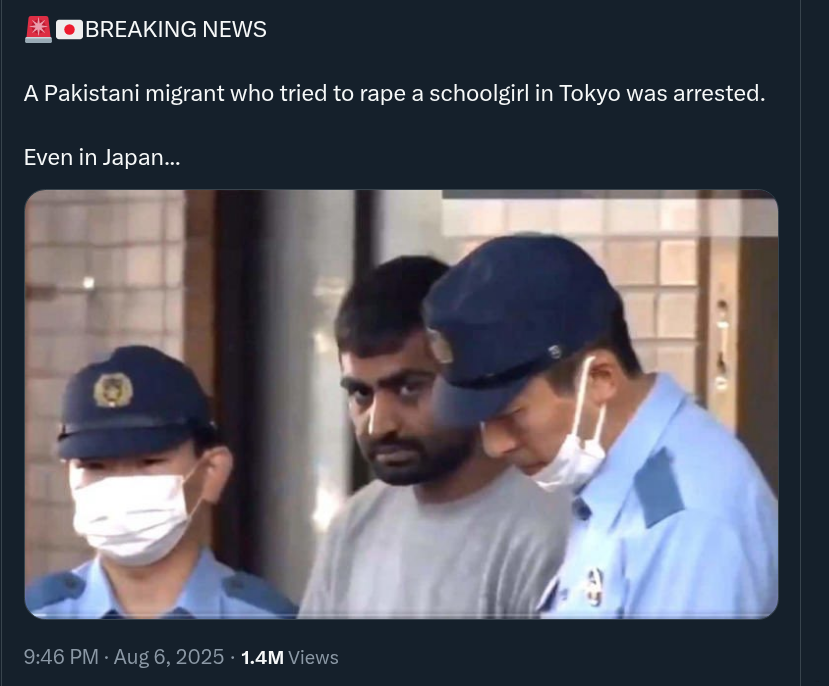Click the Aug 6, 2025 date
This screenshot has width=829, height=686.
[169, 657]
